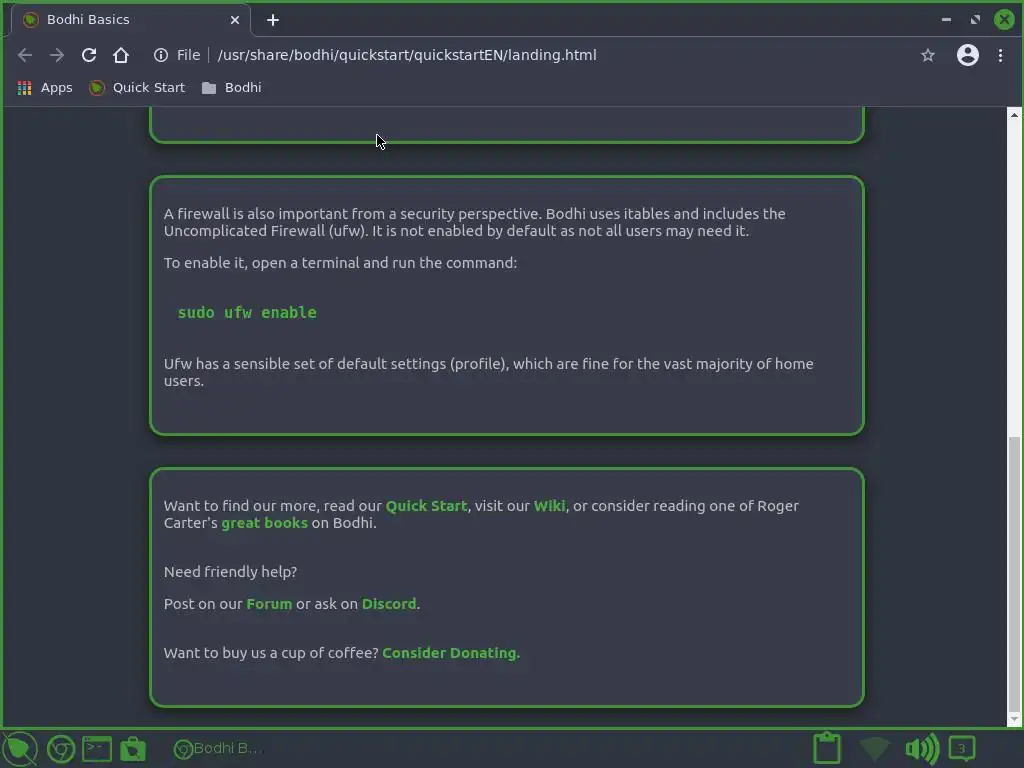Open the network wifi tray icon
The height and width of the screenshot is (768, 1024).
[x=874, y=749]
